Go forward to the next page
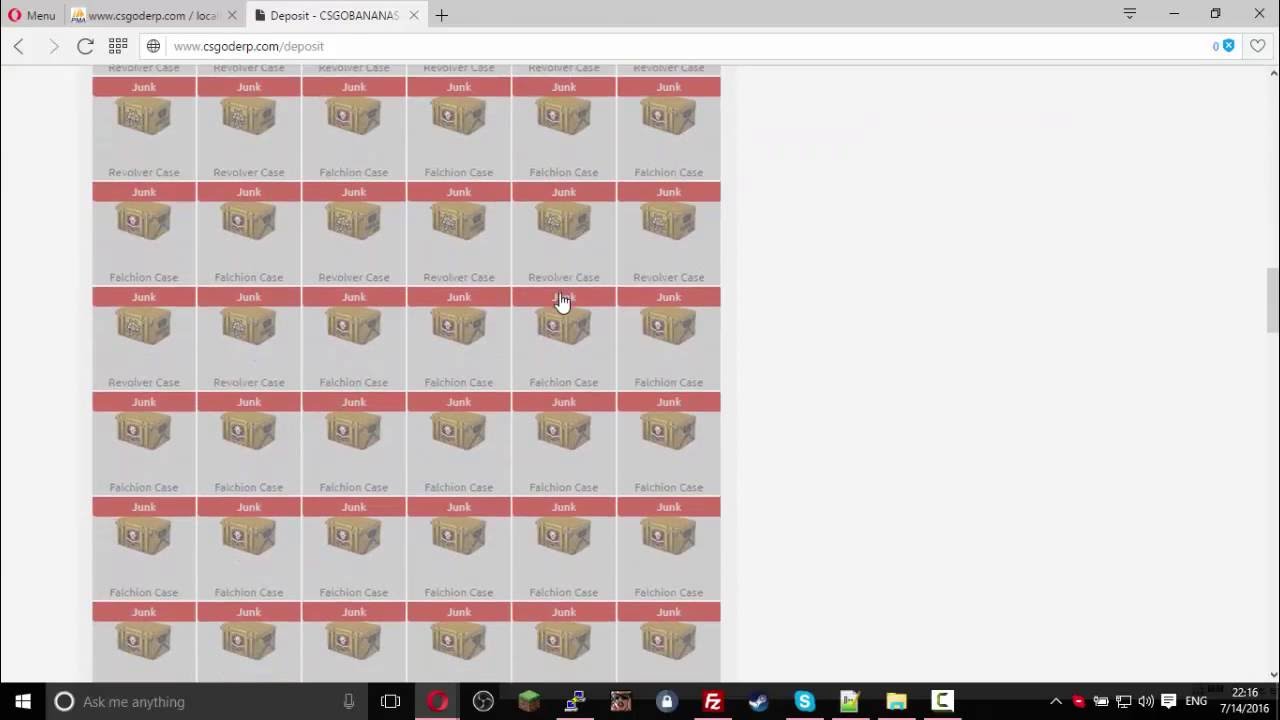 coord(53,46)
